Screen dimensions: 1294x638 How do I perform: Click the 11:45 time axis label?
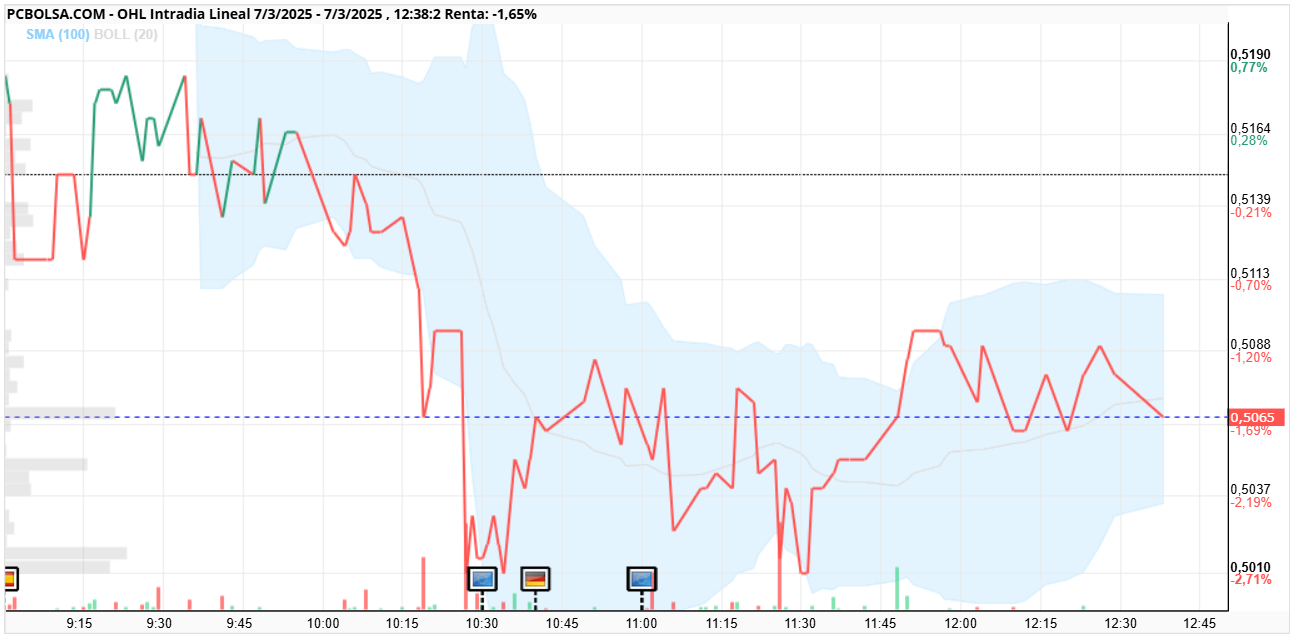[x=881, y=623]
